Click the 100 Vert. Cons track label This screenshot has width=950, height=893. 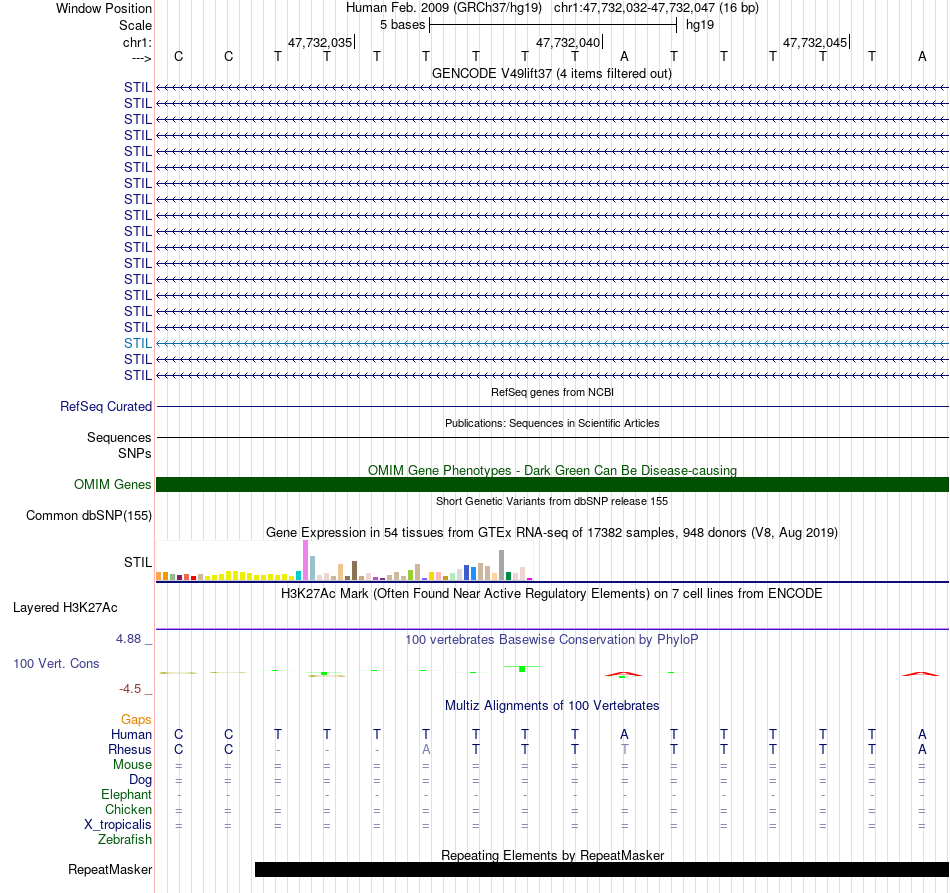(56, 663)
